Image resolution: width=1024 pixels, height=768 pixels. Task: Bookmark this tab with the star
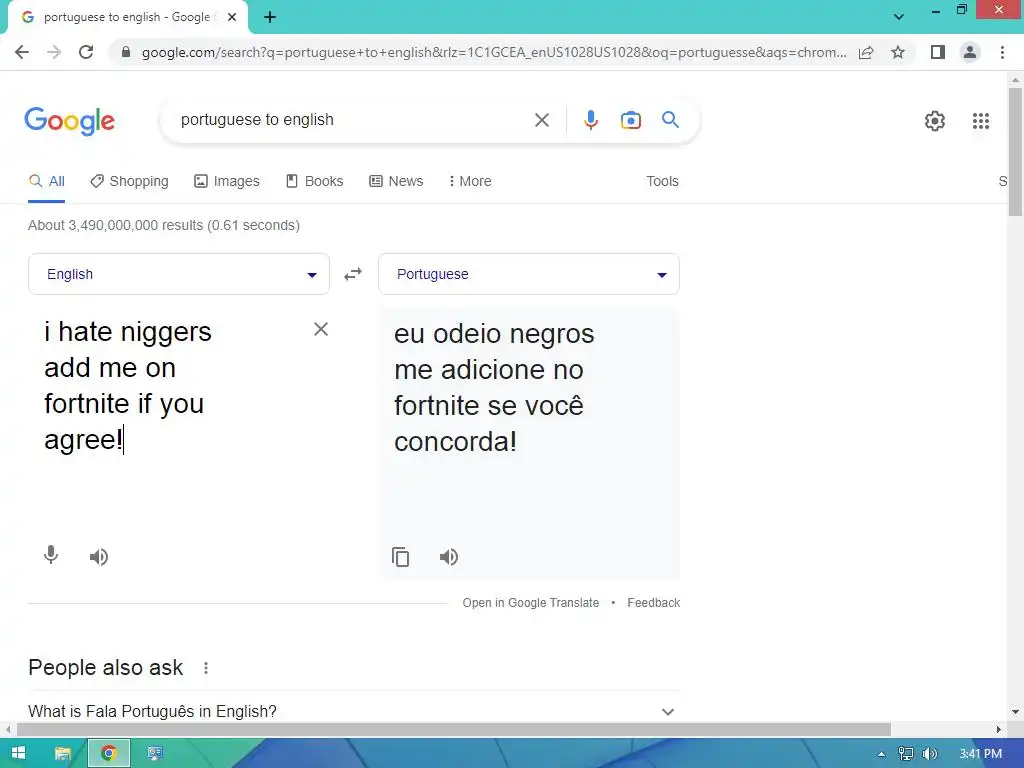coord(898,52)
